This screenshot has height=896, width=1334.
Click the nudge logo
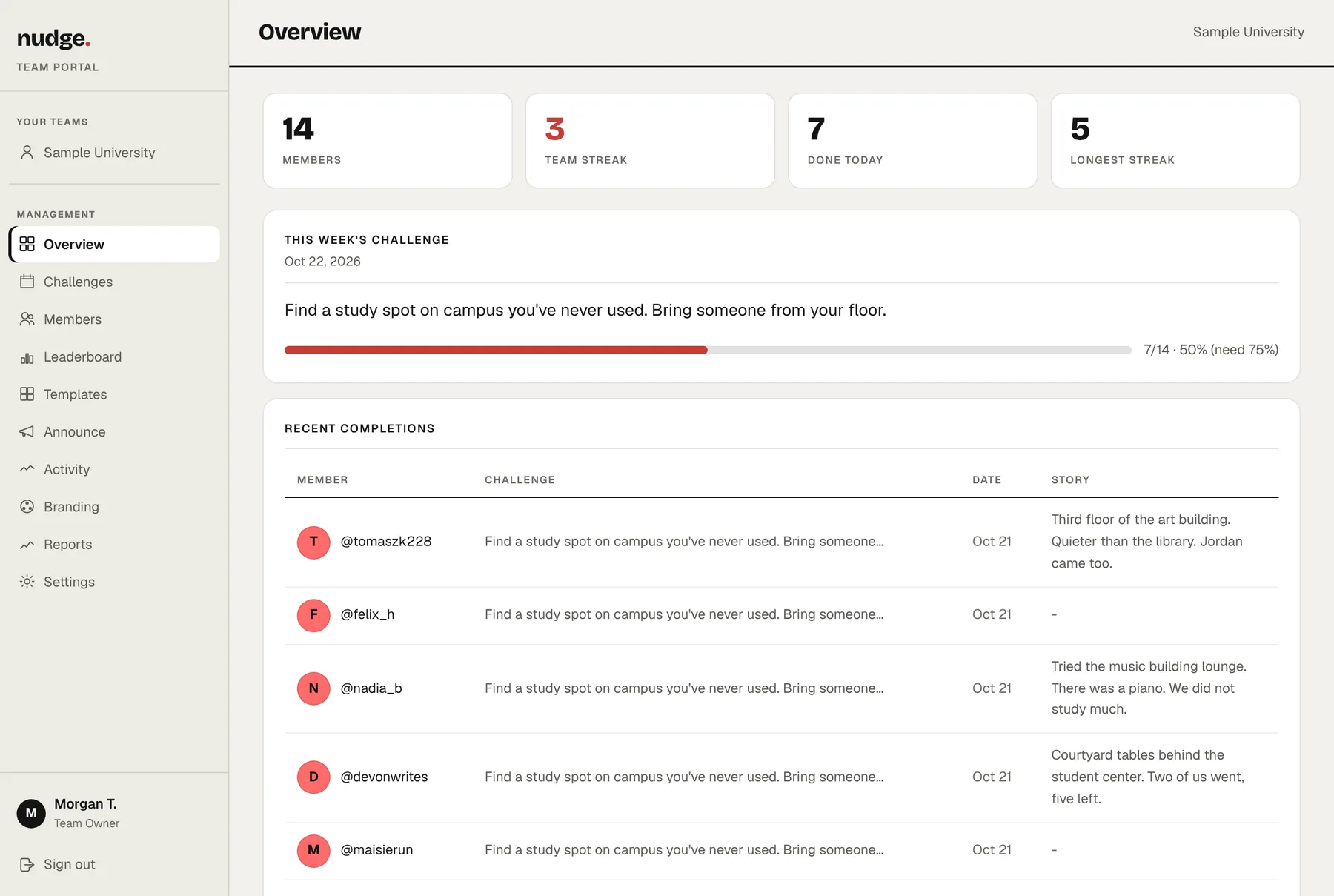pos(53,39)
